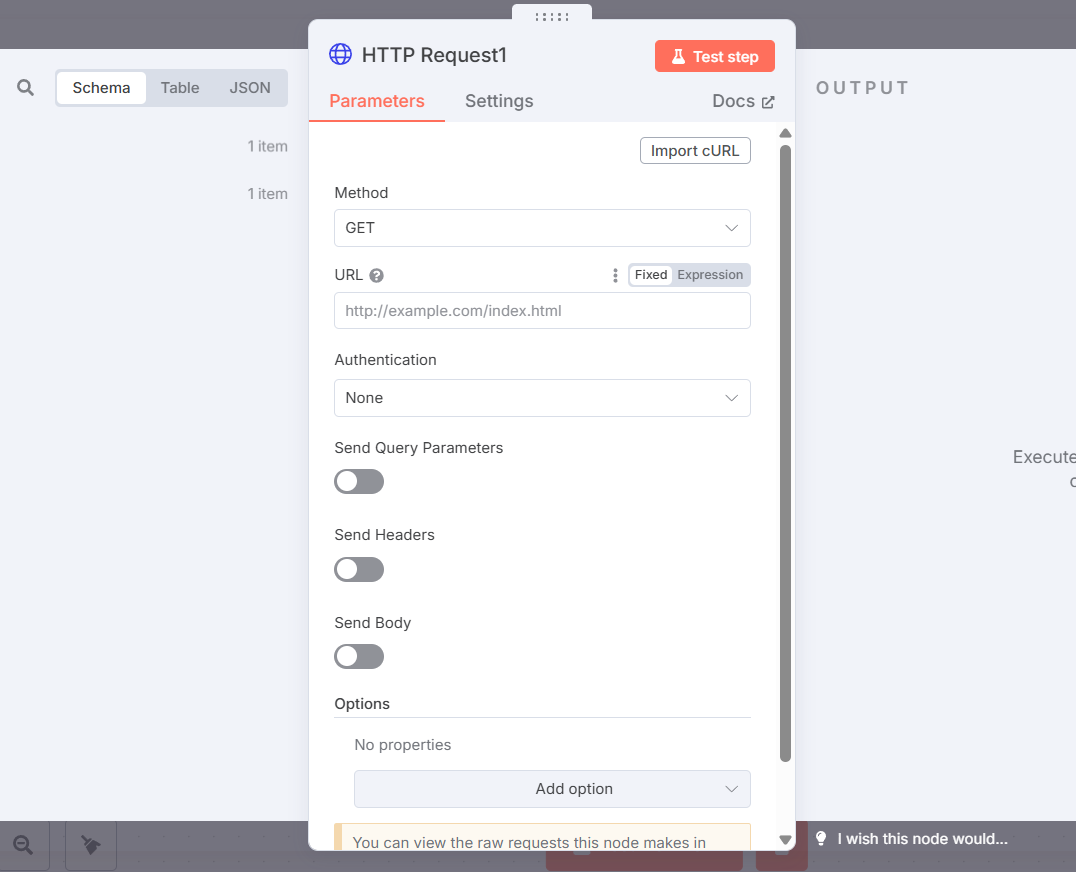Open the Settings tab

[499, 102]
